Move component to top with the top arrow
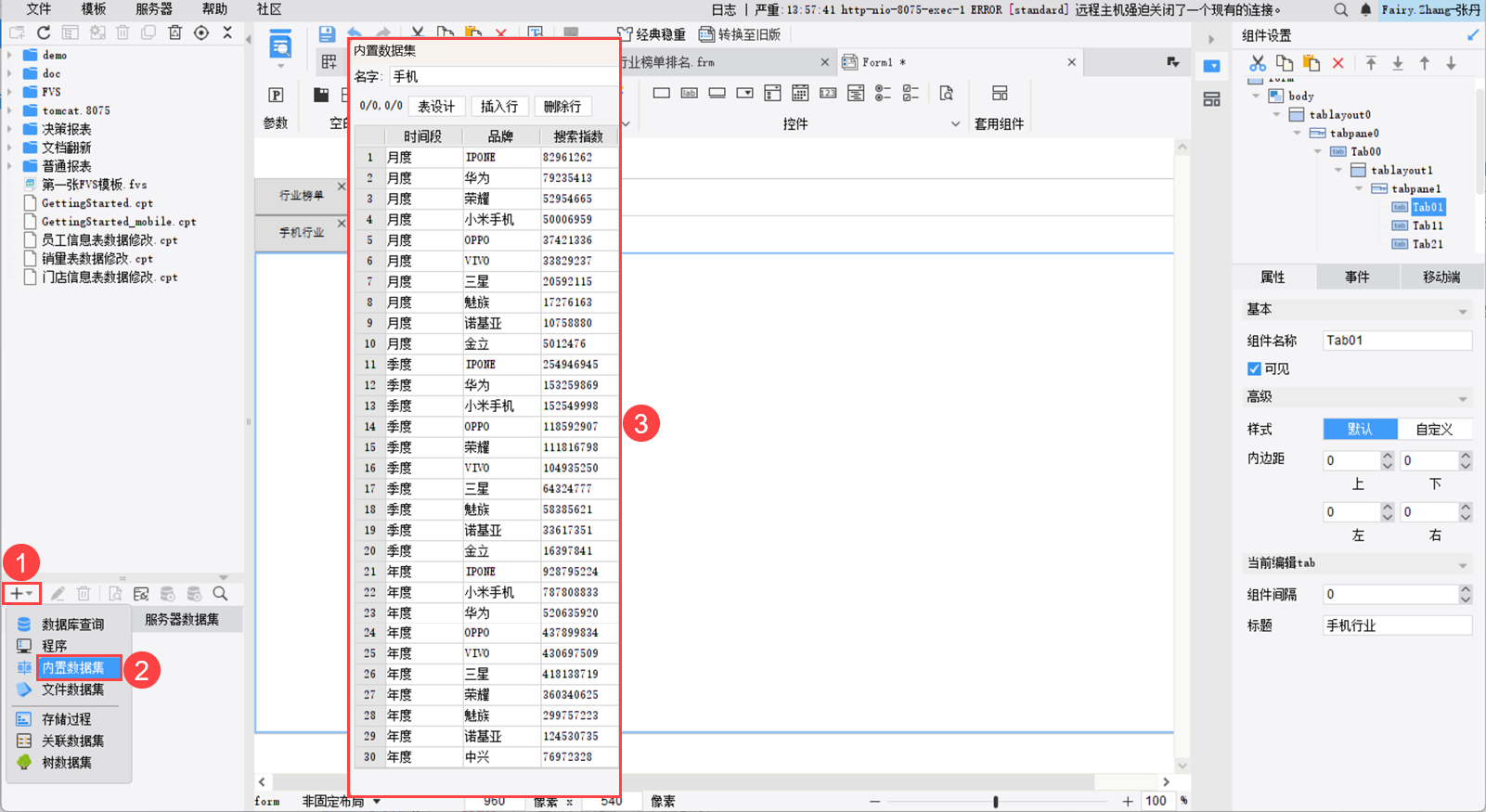The width and height of the screenshot is (1486, 812). pyautogui.click(x=1371, y=63)
